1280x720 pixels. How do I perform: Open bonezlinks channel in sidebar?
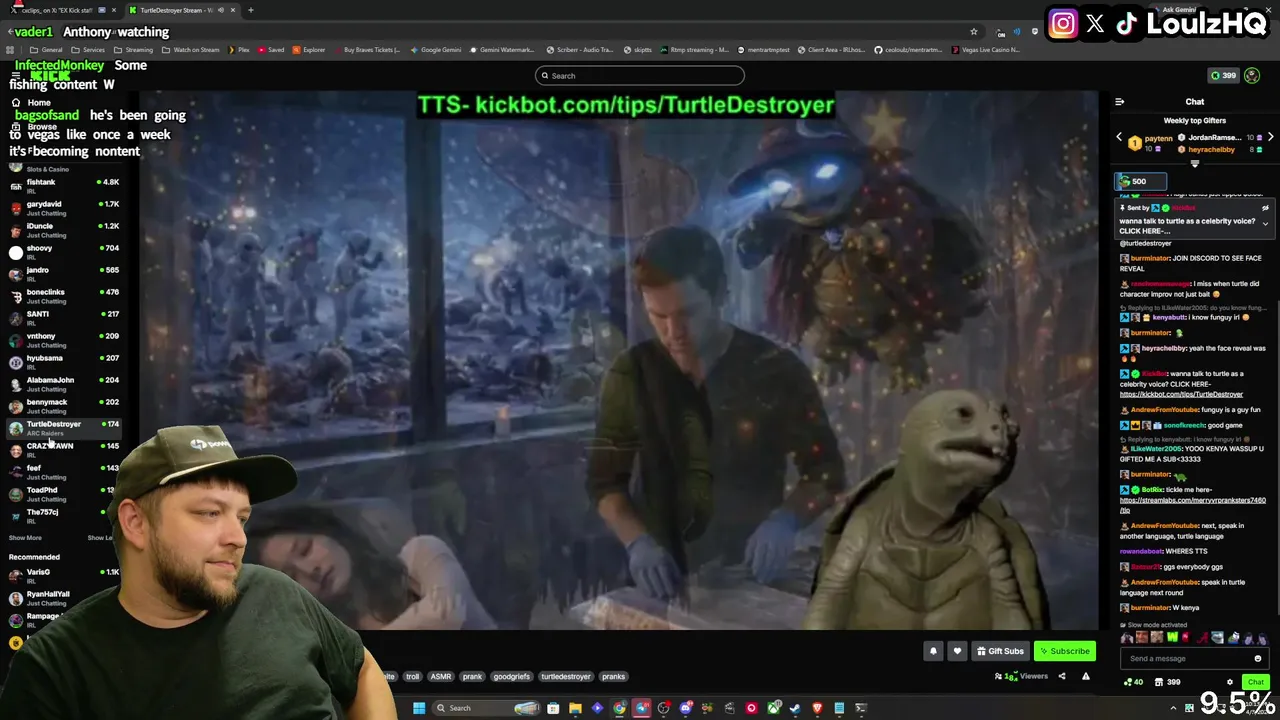pos(65,296)
